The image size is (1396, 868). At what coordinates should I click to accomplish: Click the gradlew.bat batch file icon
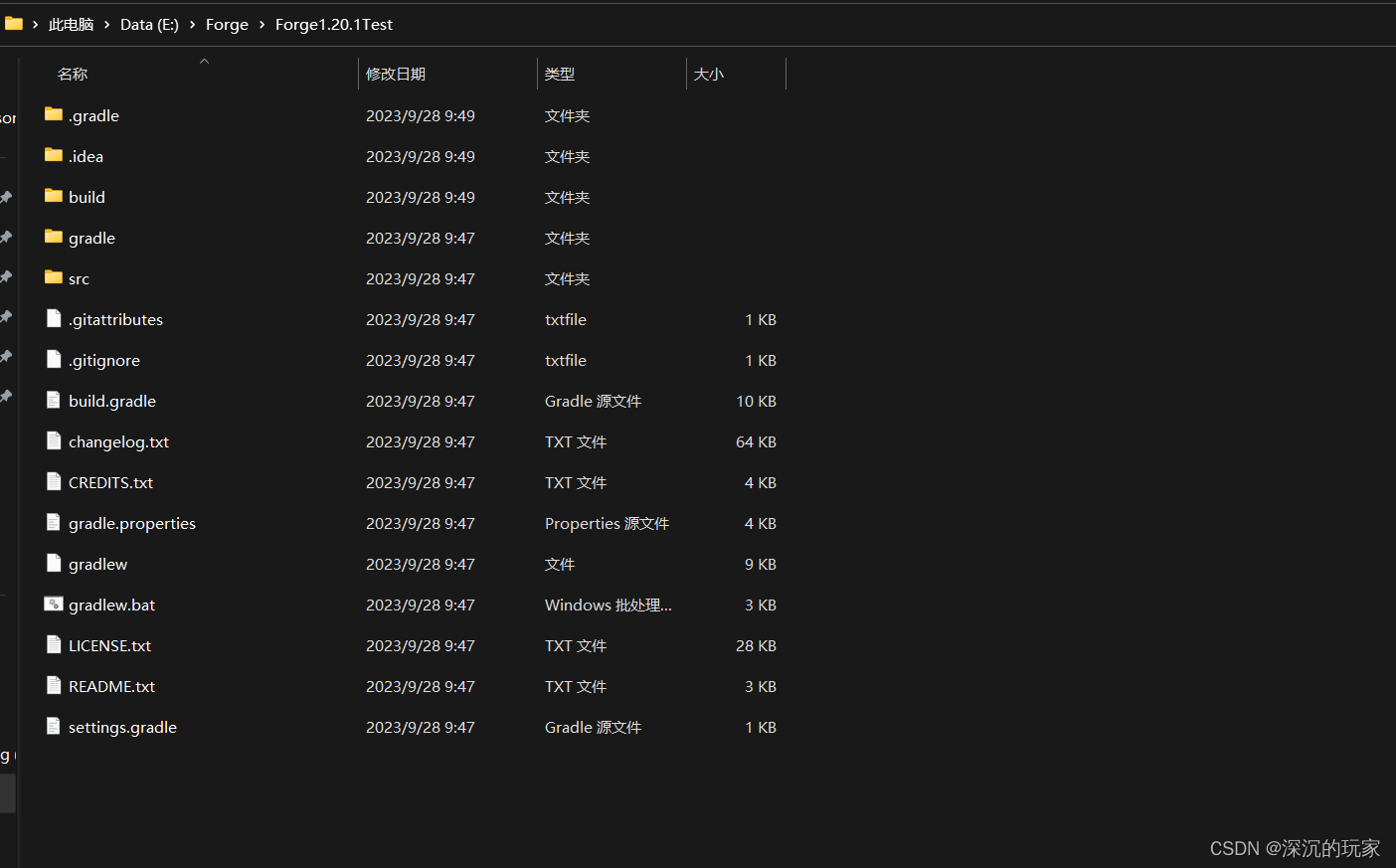(54, 604)
